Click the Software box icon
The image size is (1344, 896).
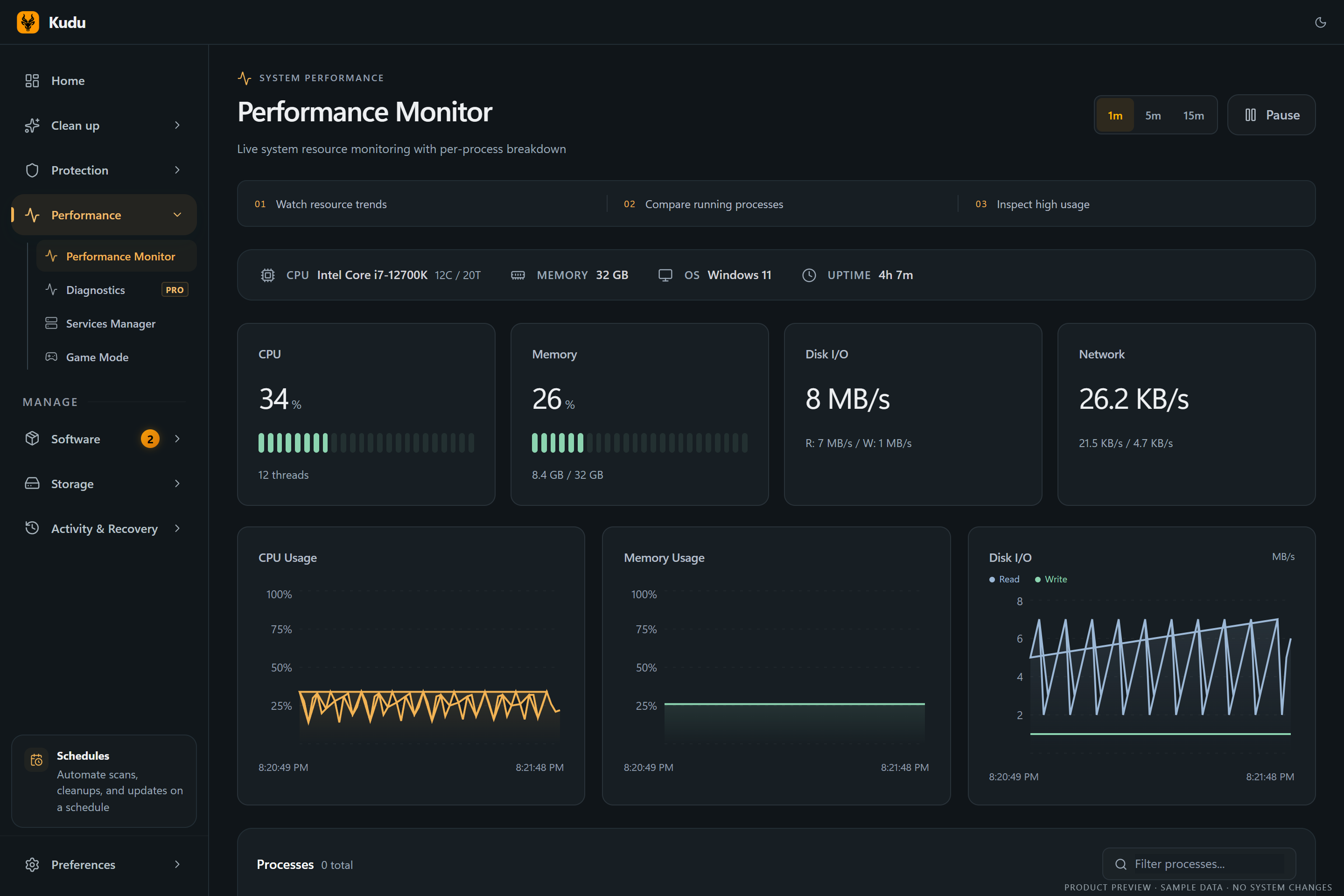(x=32, y=439)
